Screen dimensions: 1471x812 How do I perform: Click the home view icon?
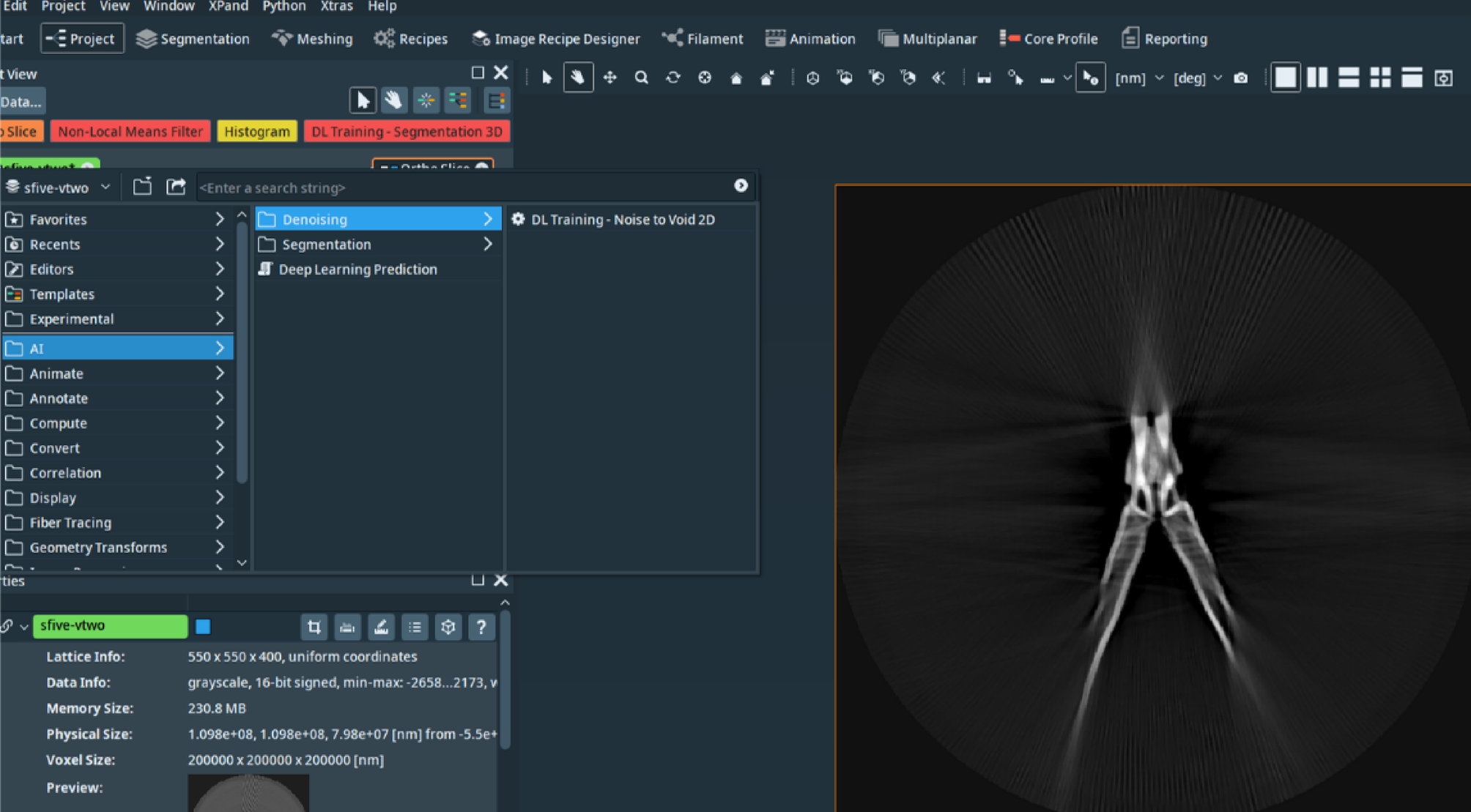pos(735,78)
